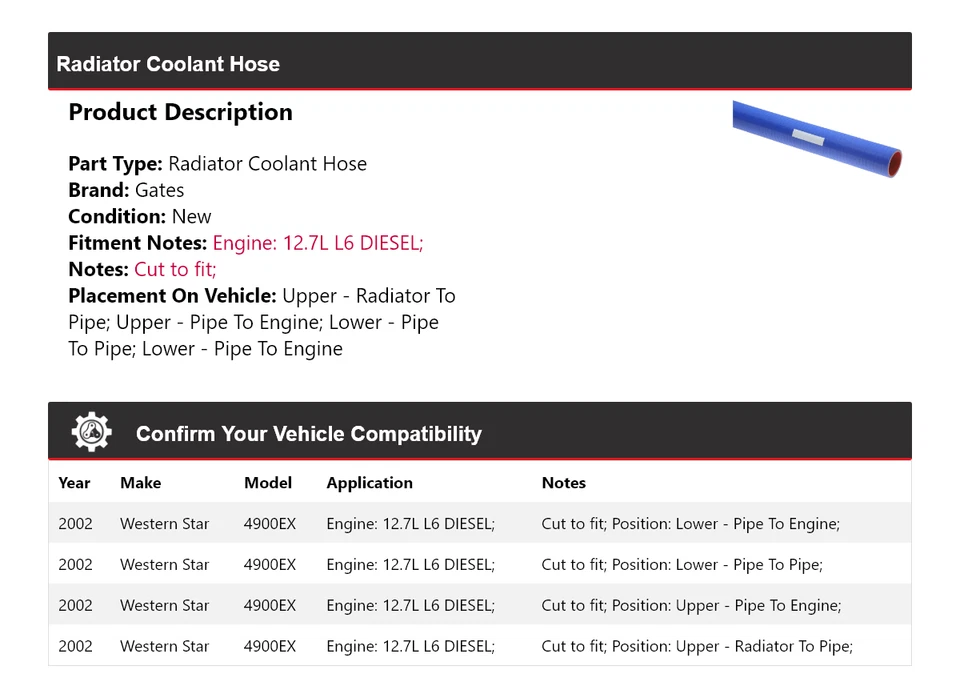Image resolution: width=960 pixels, height=698 pixels.
Task: Select the Upper - Radiator To Pipe row
Action: pyautogui.click(x=479, y=645)
